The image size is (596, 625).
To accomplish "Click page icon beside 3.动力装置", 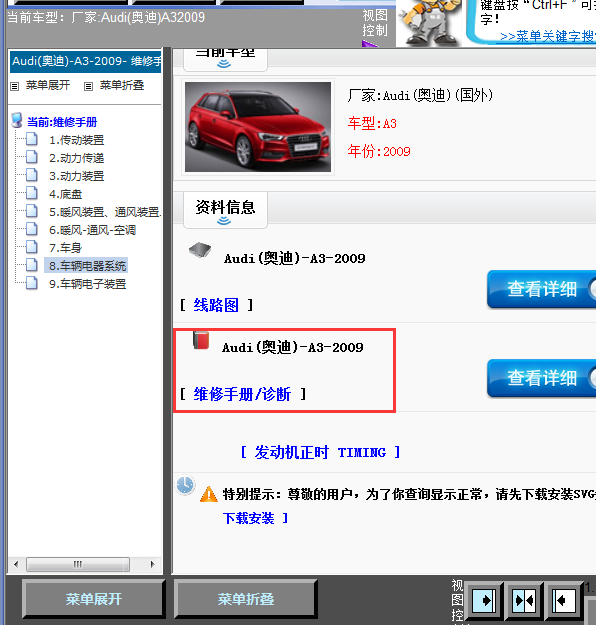I will click(x=31, y=175).
